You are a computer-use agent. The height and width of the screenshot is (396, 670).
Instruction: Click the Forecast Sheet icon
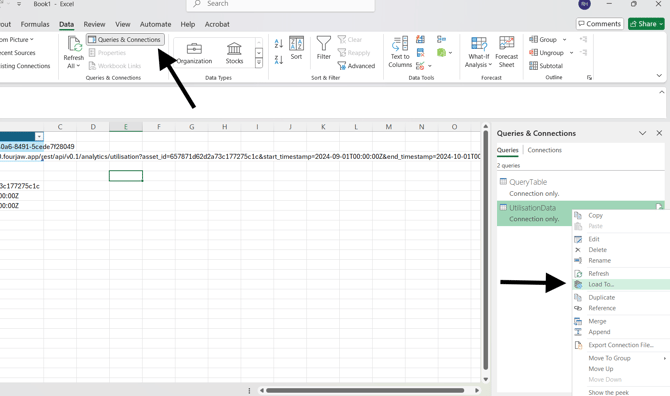pos(506,43)
